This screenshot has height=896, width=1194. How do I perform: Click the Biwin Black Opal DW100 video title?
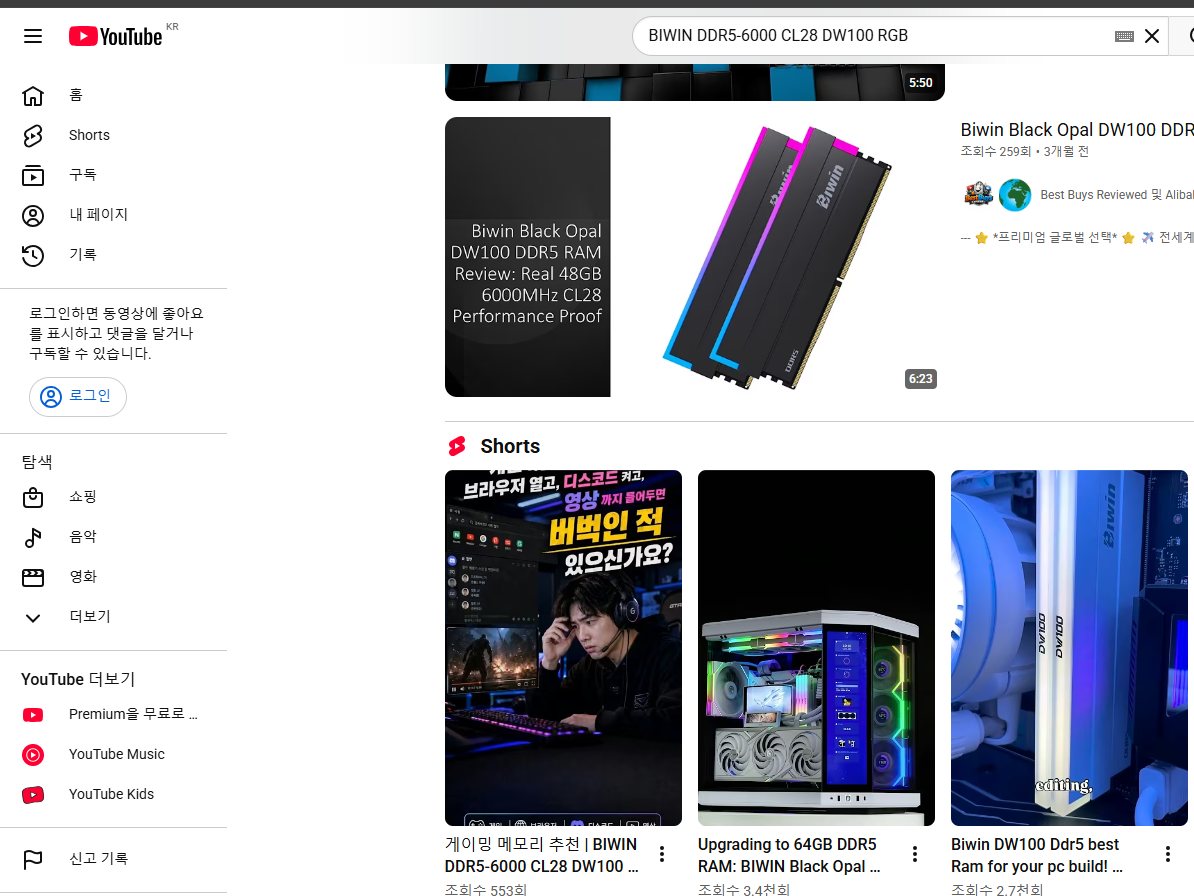pyautogui.click(x=1077, y=130)
